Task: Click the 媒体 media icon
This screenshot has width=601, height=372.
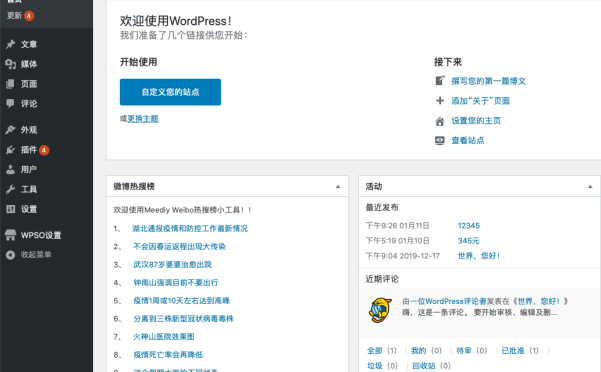Action: tap(10, 64)
